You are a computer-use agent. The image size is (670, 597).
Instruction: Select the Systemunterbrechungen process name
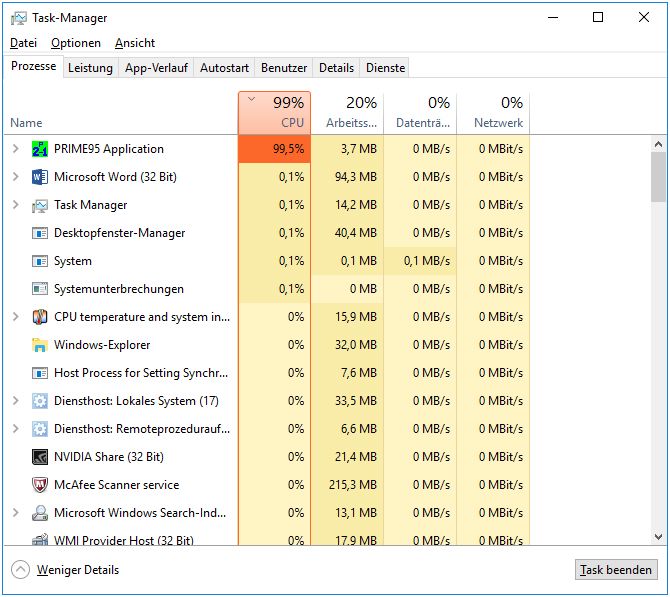(119, 289)
